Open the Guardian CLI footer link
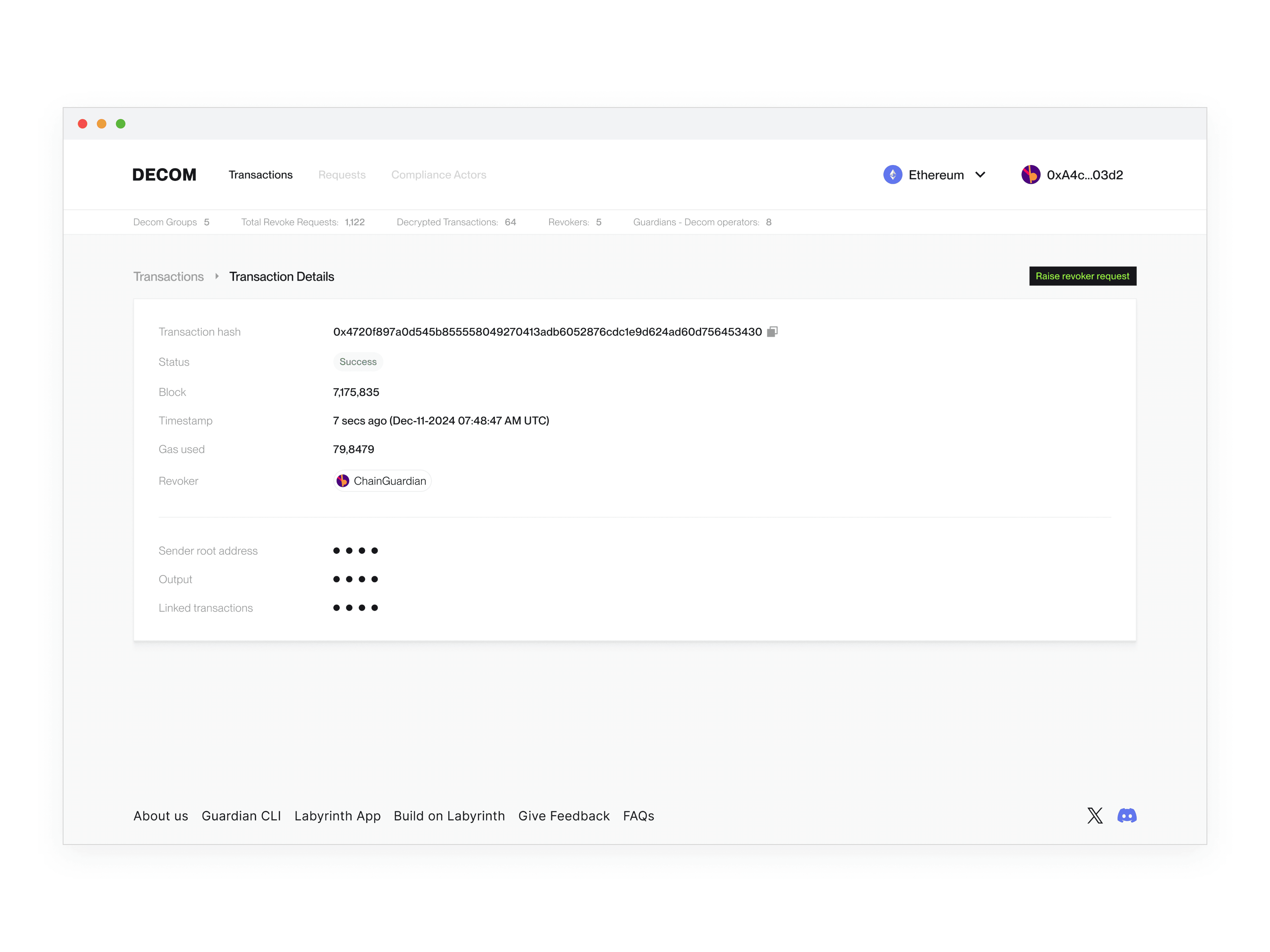Viewport: 1270px width, 952px height. 241,816
